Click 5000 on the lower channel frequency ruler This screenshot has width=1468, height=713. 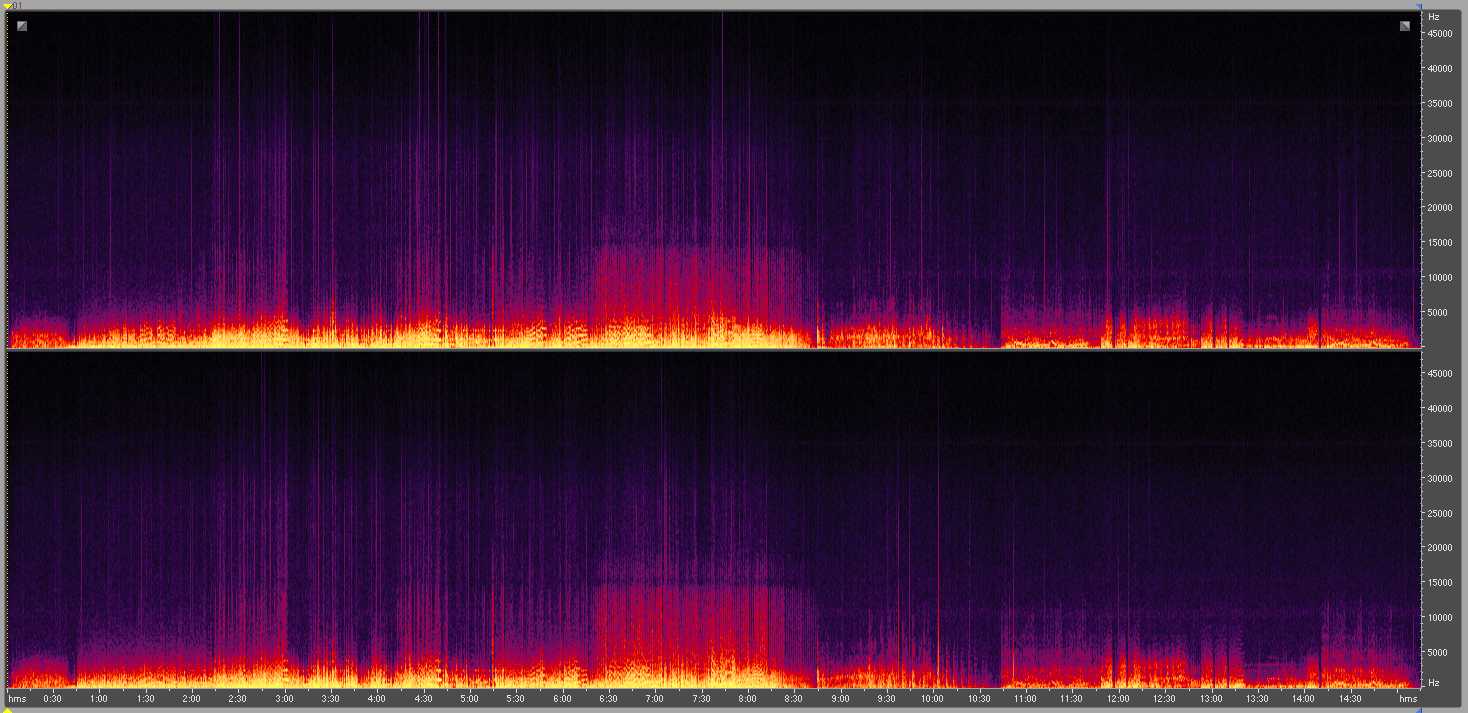click(1439, 652)
